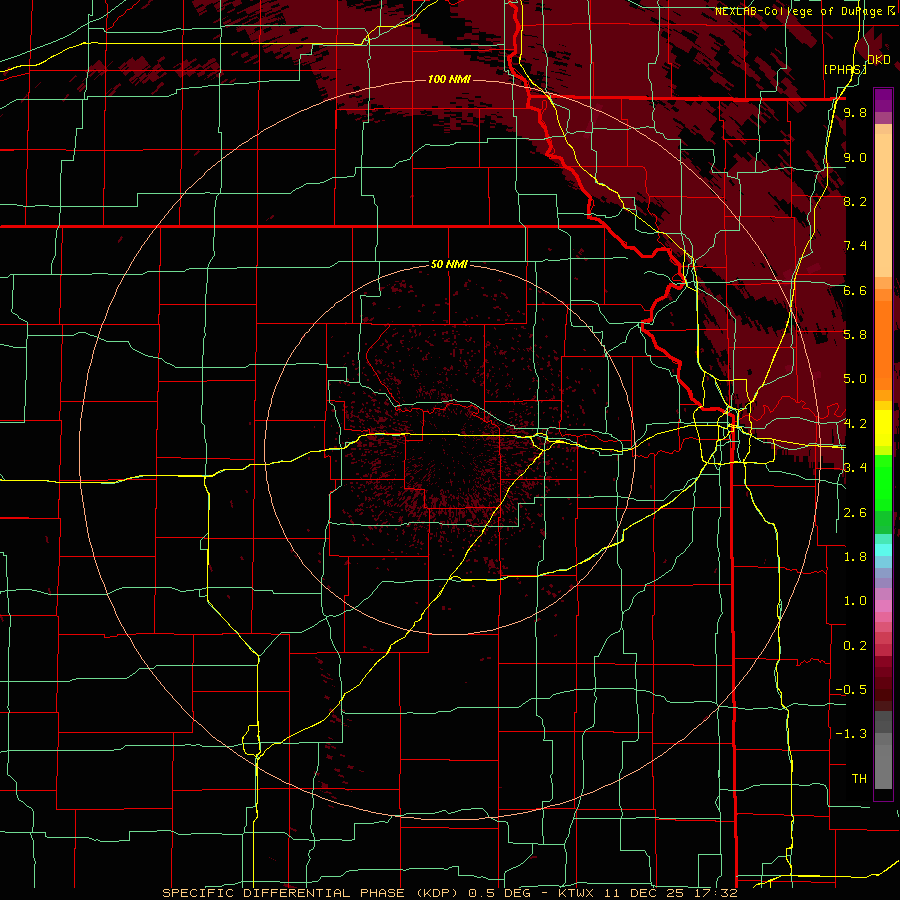Click the 0.2 scale value label
Screen dimensions: 900x900
(x=855, y=646)
